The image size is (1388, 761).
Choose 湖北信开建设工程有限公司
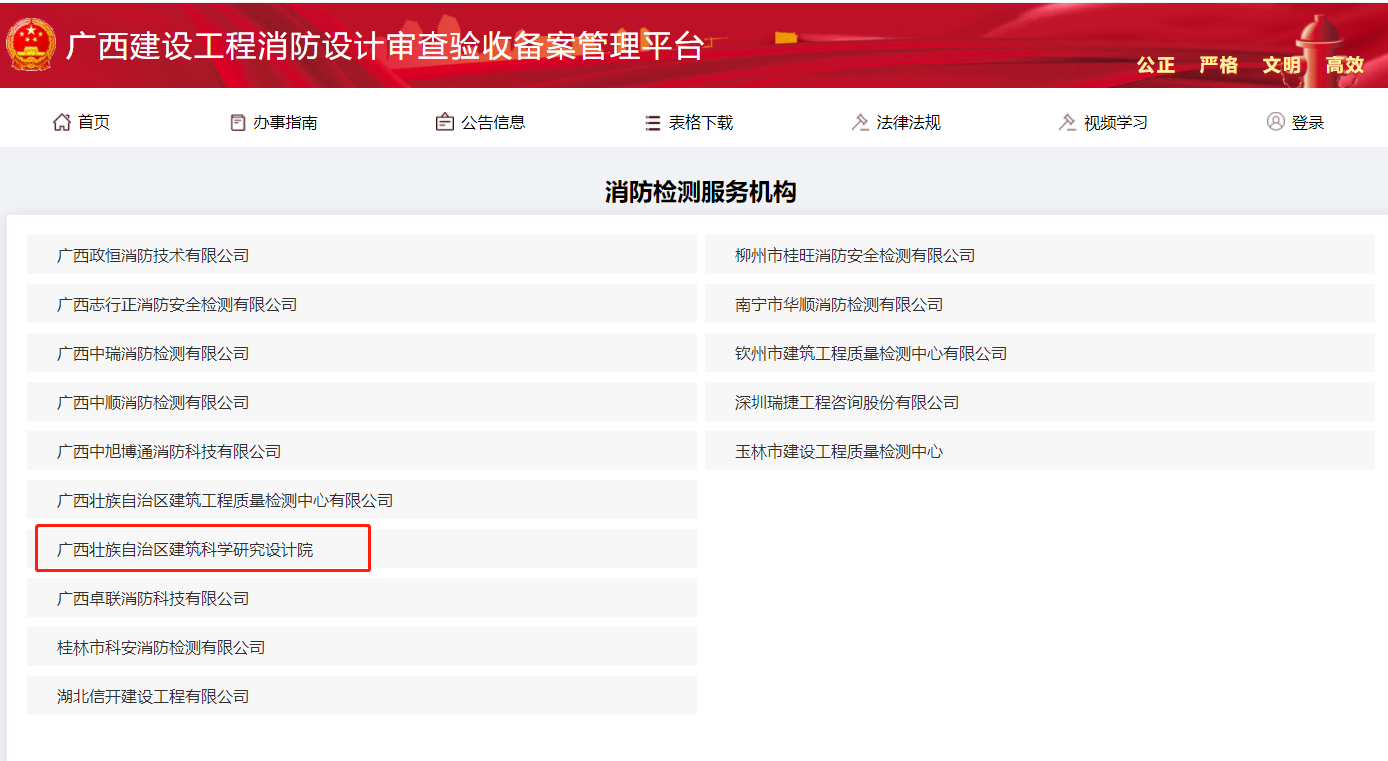153,696
